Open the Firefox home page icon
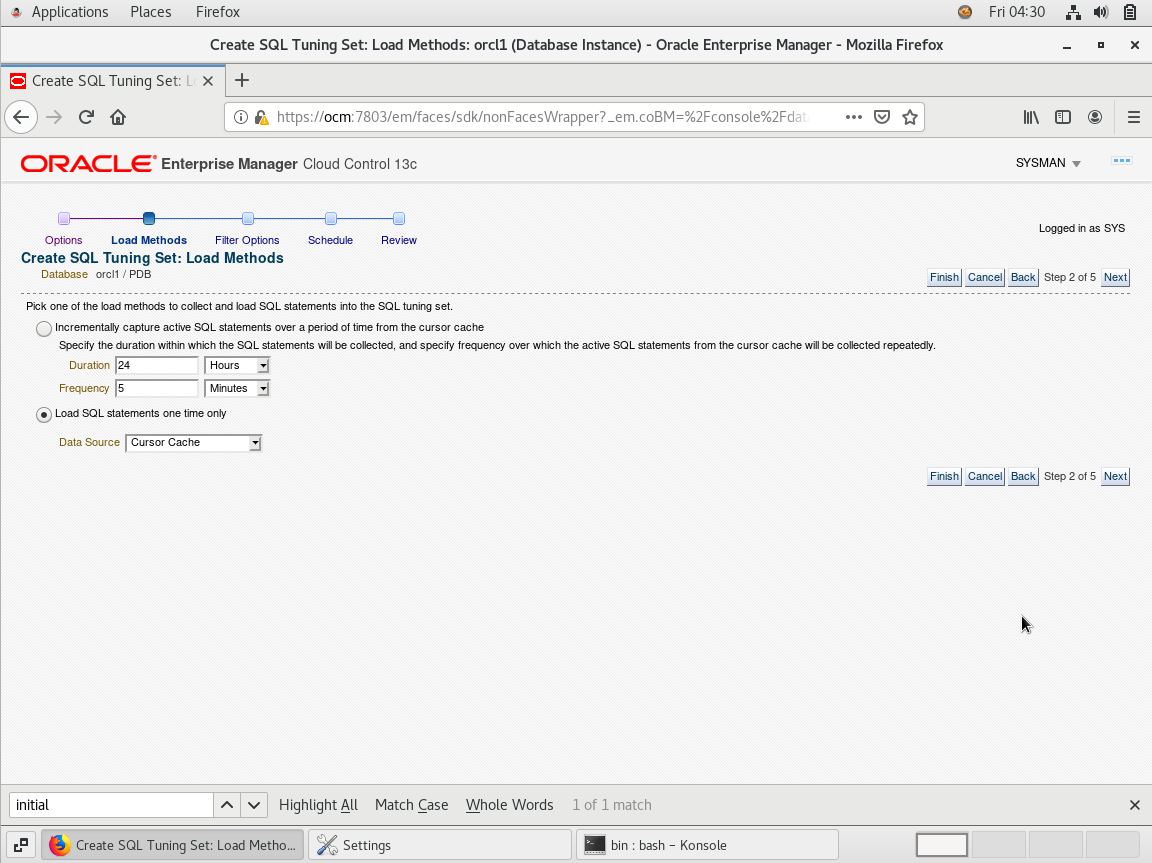The image size is (1152, 863). pyautogui.click(x=118, y=118)
